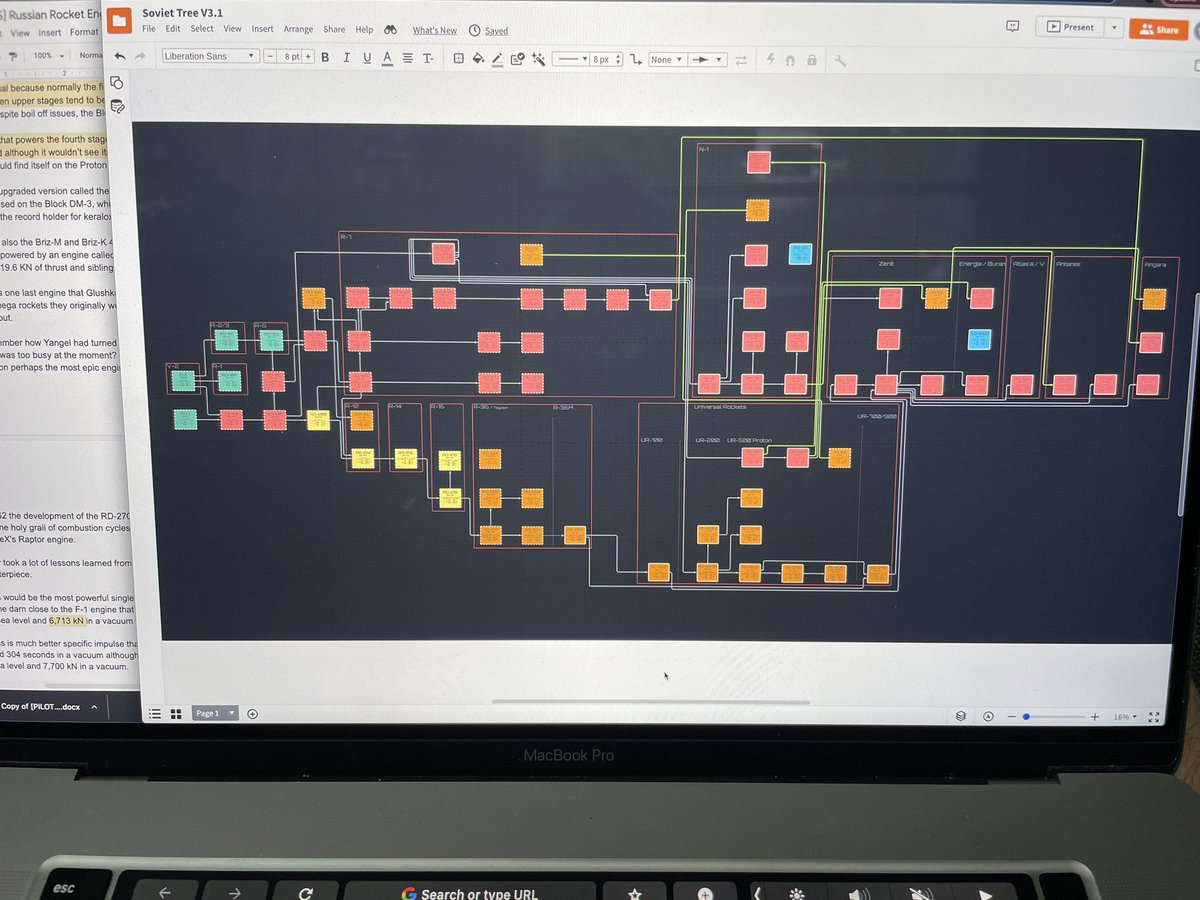Zoom in with the plus button
1200x900 pixels.
click(x=1095, y=717)
